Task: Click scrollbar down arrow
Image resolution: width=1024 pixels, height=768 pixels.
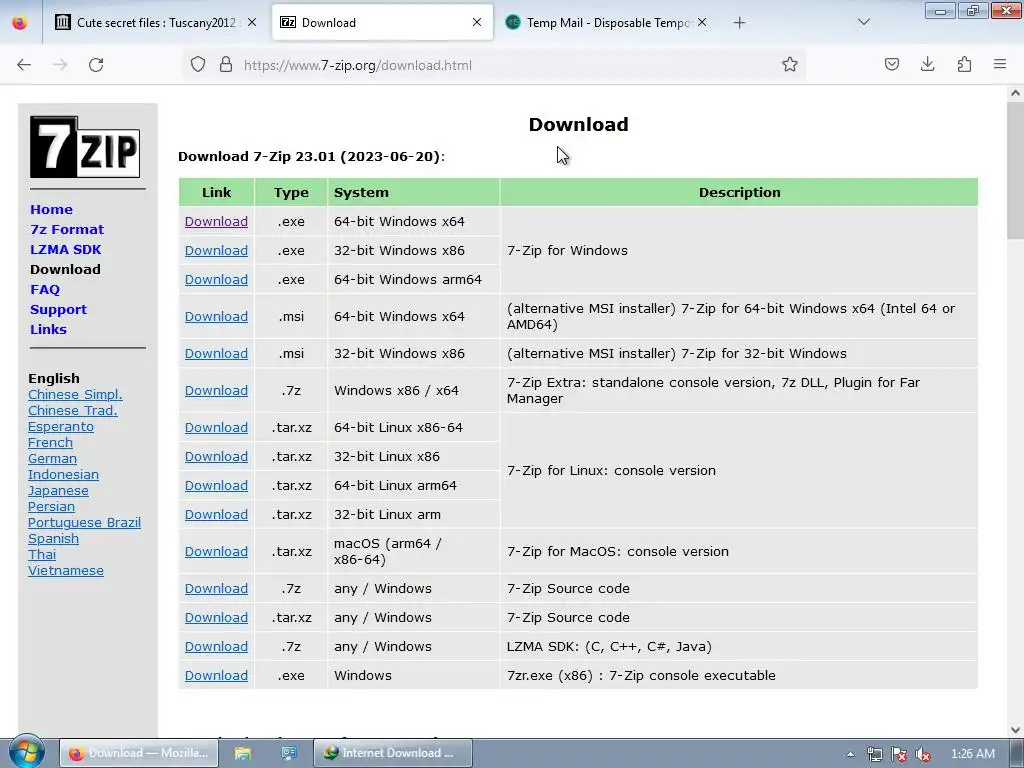Action: [x=1015, y=730]
